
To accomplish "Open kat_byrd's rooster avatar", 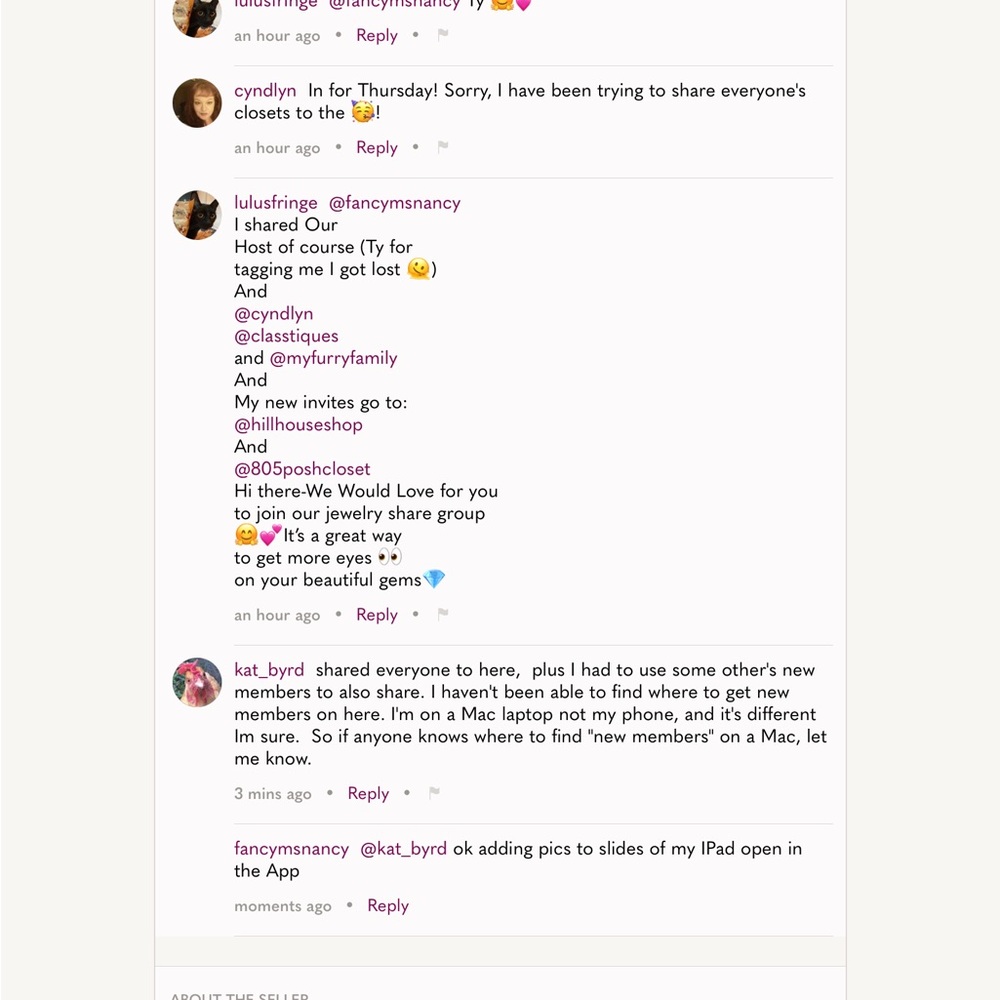I will [x=197, y=682].
